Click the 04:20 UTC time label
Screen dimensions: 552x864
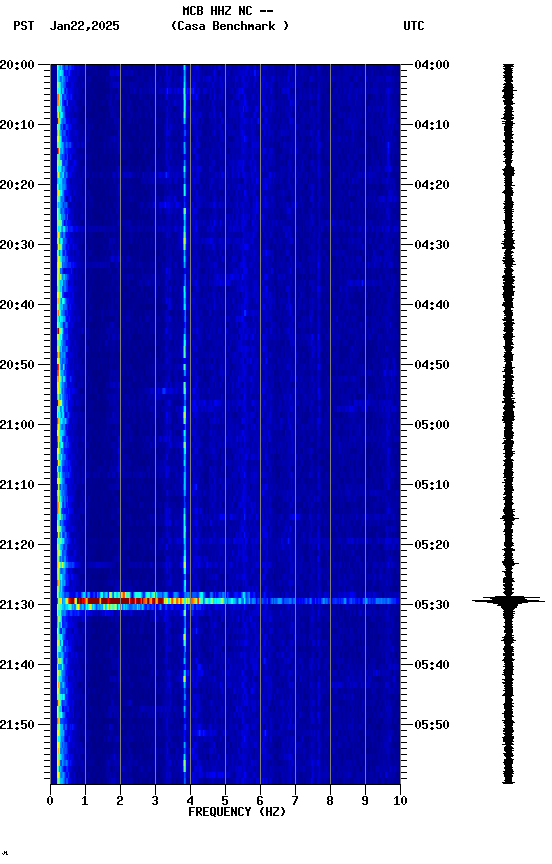point(432,185)
